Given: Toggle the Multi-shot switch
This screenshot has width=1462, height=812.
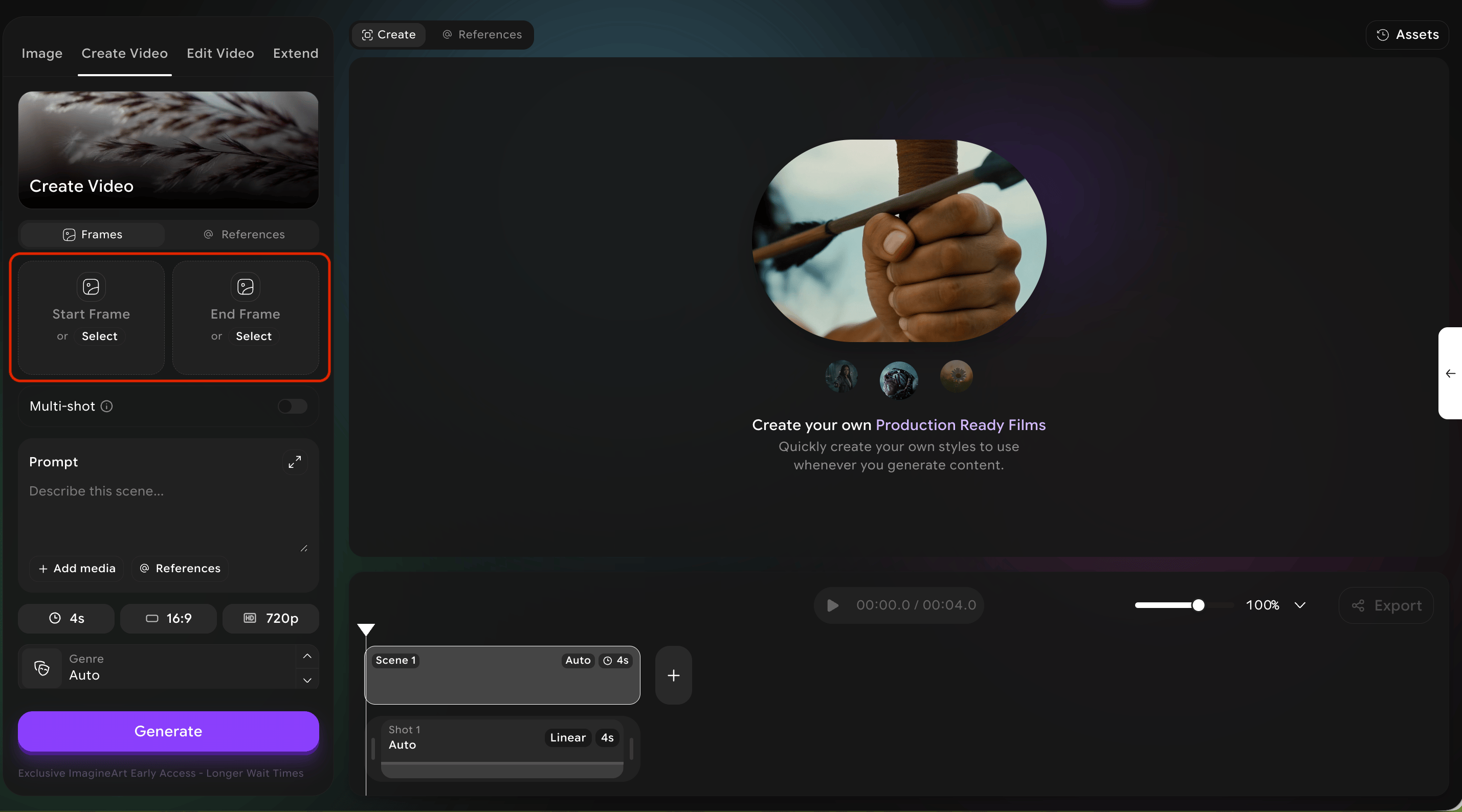Looking at the screenshot, I should tap(292, 407).
